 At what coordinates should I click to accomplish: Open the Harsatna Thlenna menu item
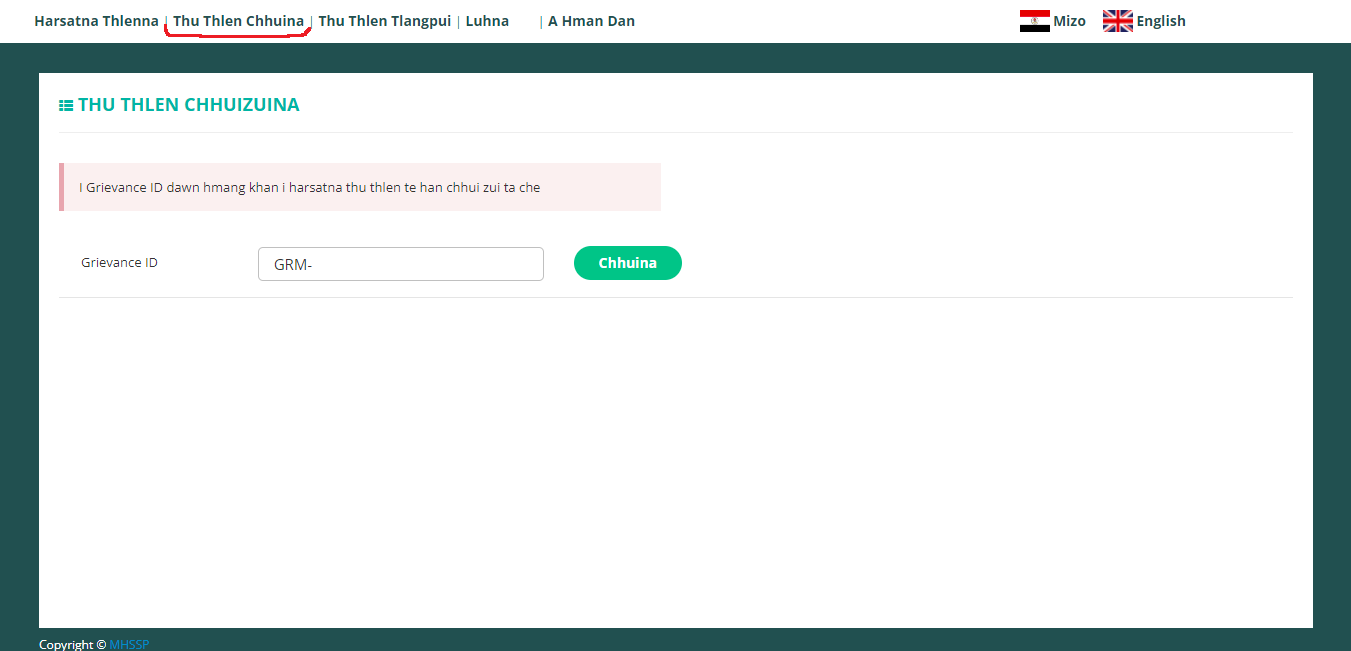96,21
